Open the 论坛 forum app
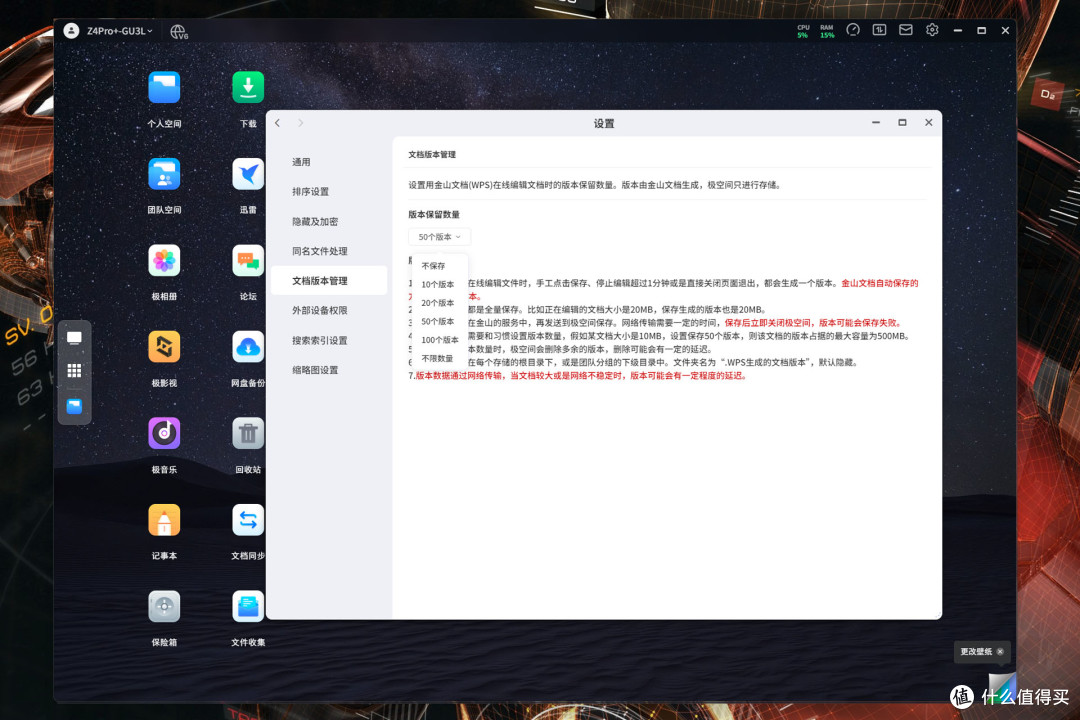Image resolution: width=1080 pixels, height=720 pixels. pyautogui.click(x=248, y=260)
